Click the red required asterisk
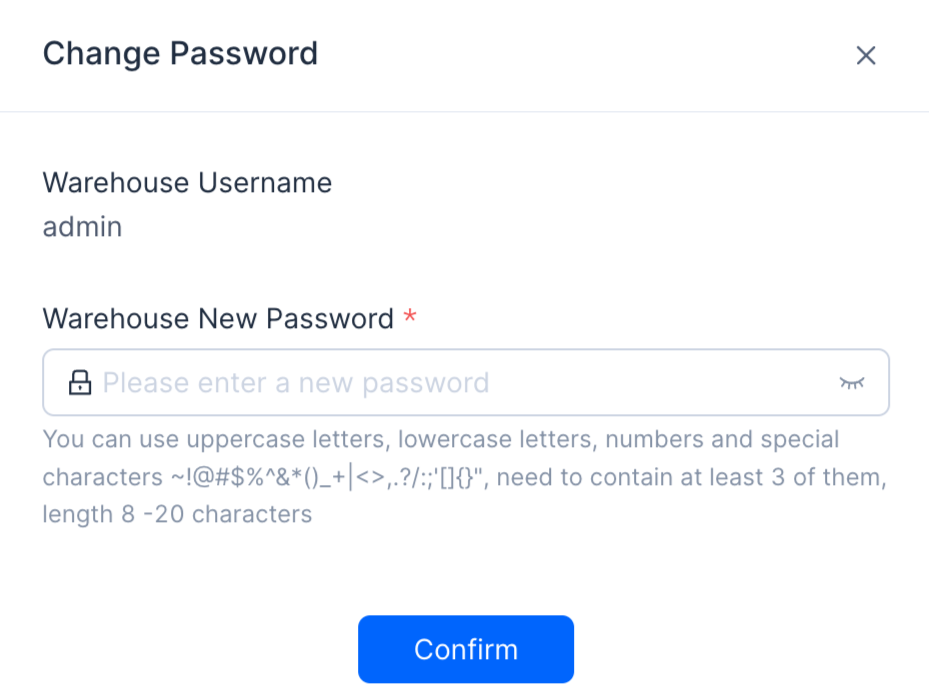 [410, 316]
